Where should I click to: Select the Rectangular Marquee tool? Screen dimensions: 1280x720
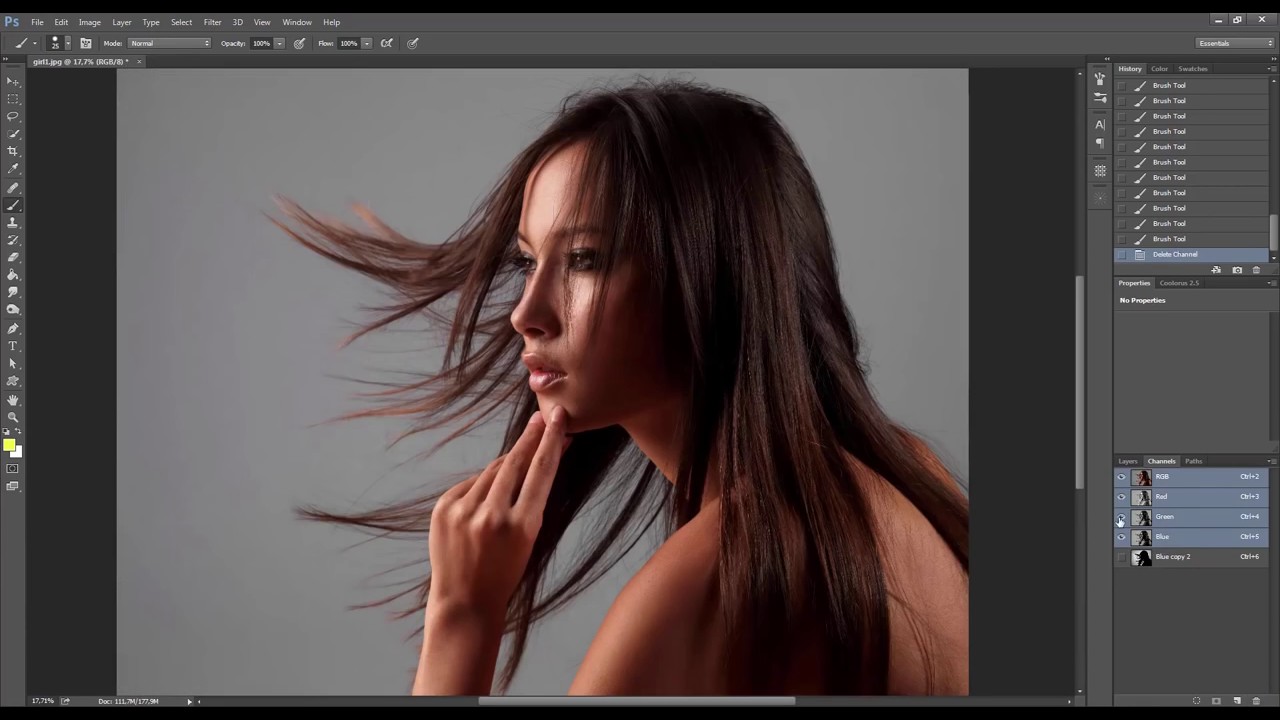click(13, 99)
